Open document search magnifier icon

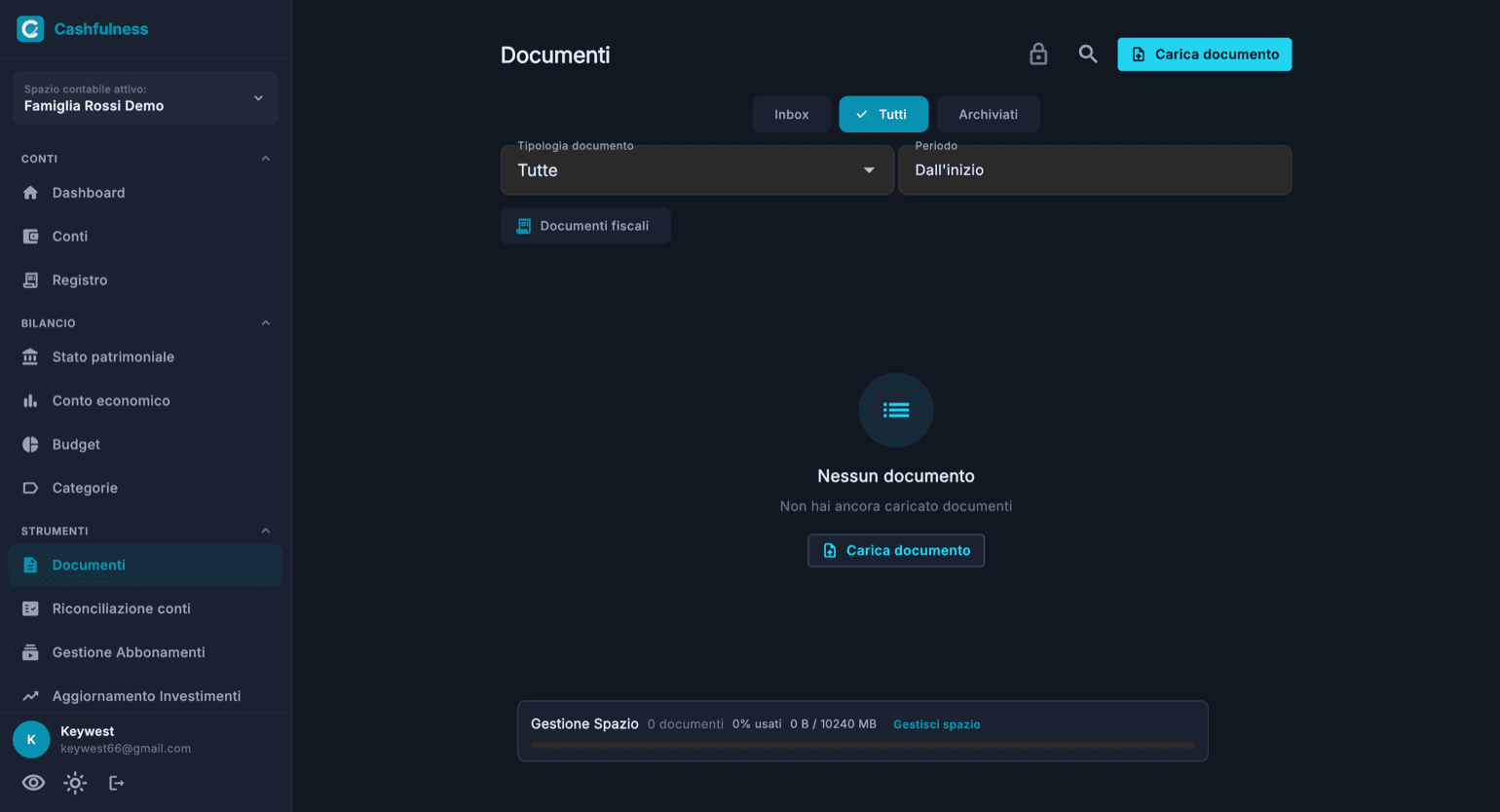1088,55
